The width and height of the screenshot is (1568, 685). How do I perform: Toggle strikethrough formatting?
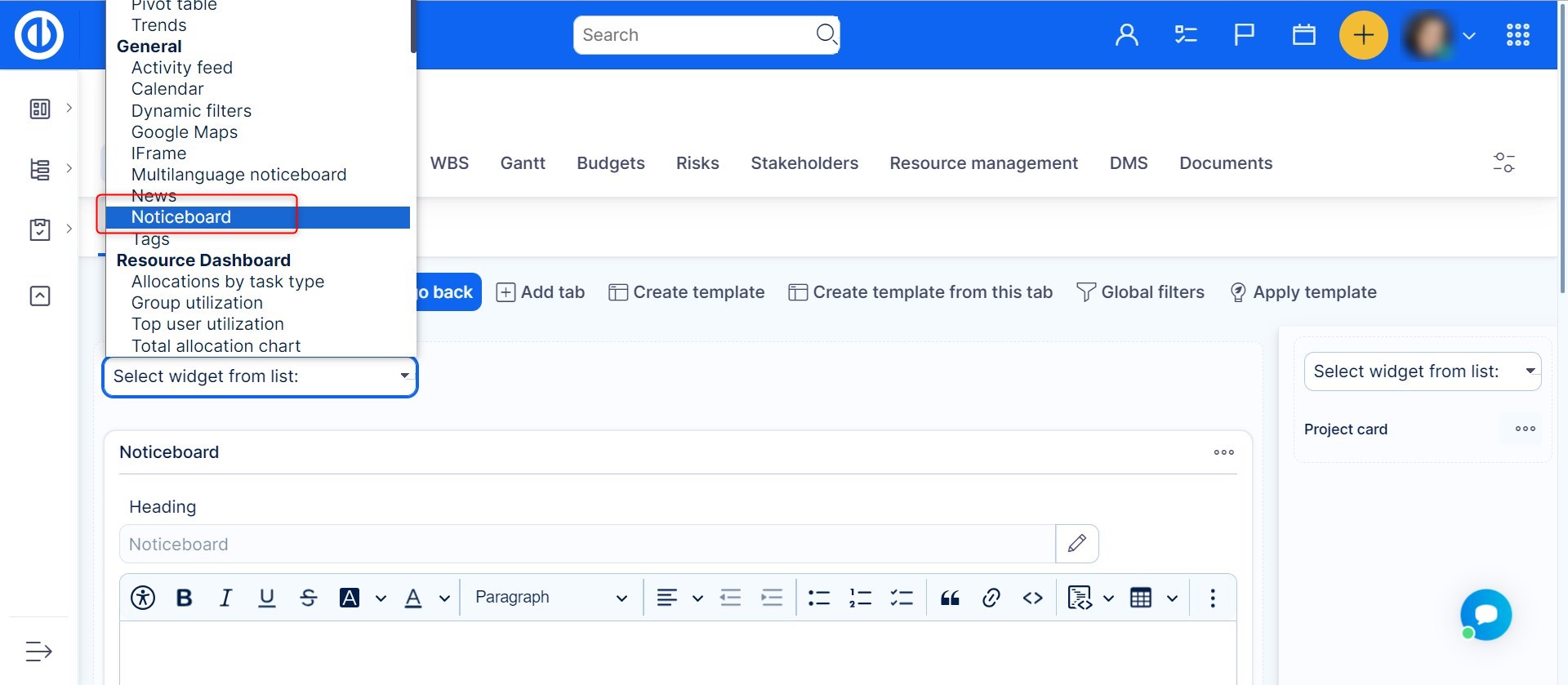tap(308, 598)
